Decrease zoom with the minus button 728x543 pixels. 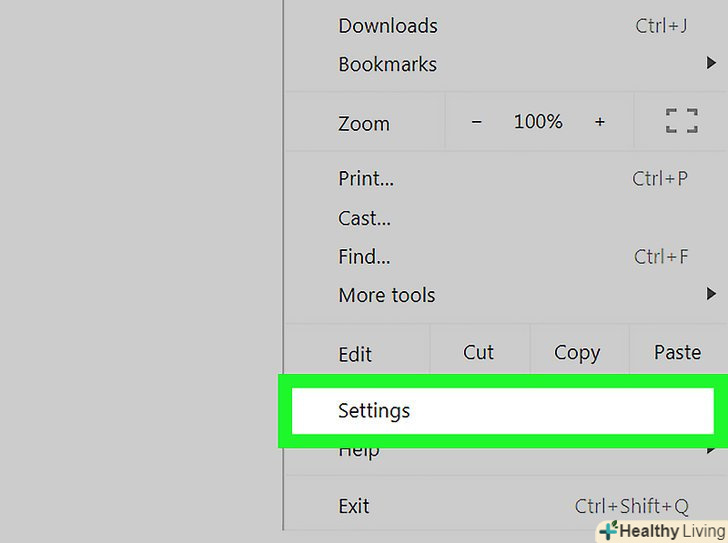476,122
